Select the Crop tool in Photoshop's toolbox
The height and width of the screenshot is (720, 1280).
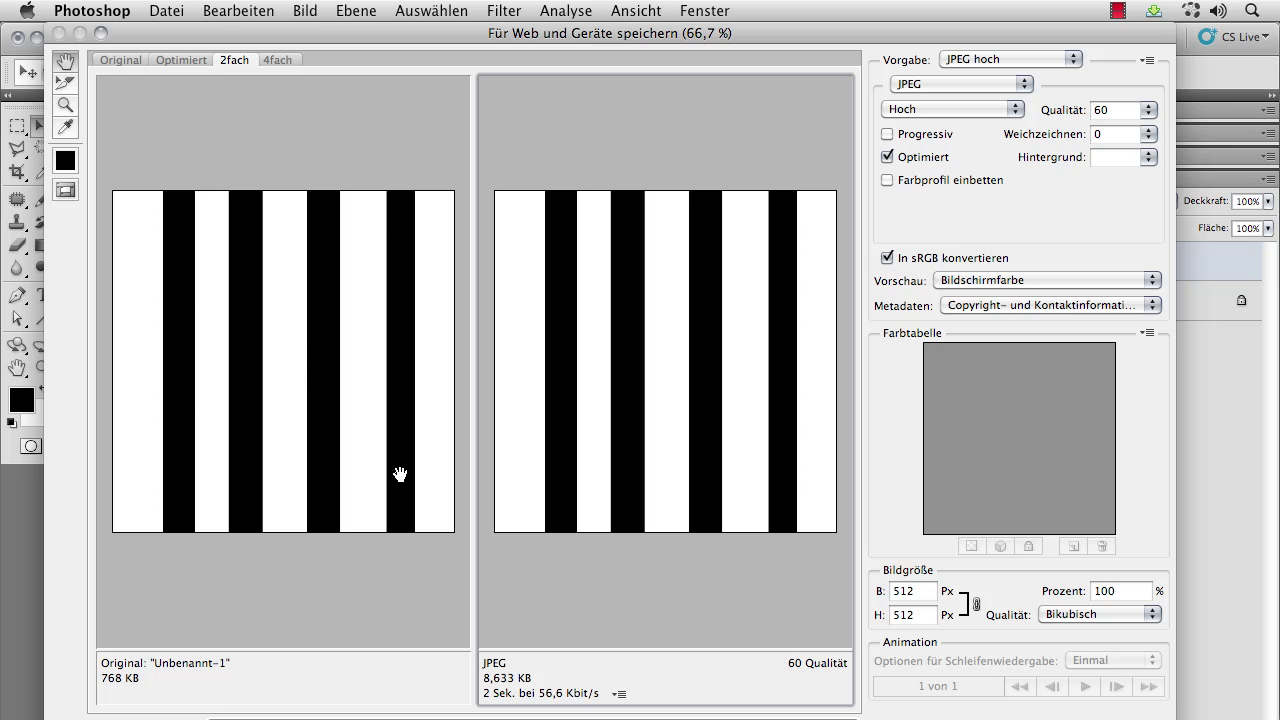pos(17,172)
